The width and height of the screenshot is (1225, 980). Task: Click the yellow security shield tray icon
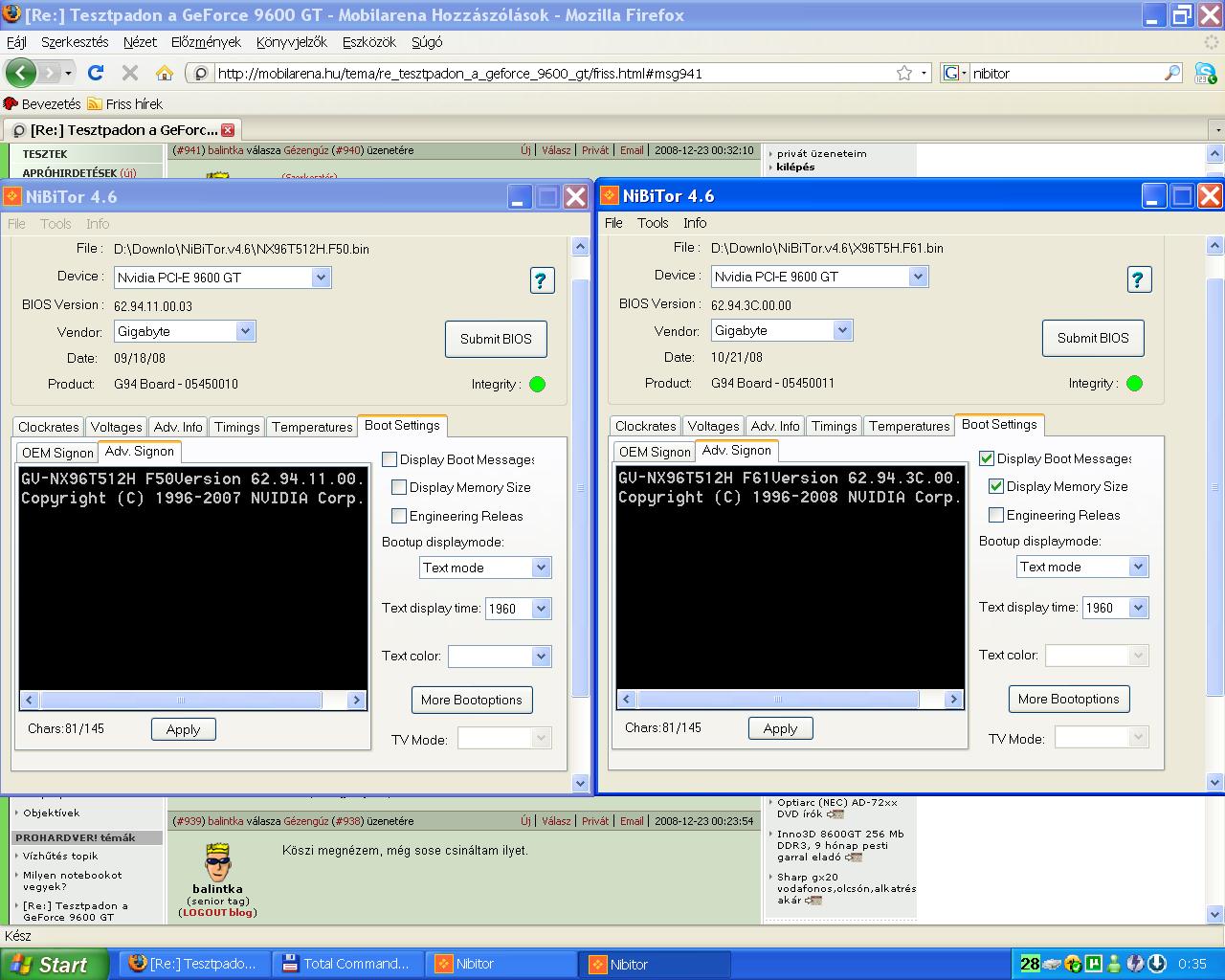pos(1073,964)
